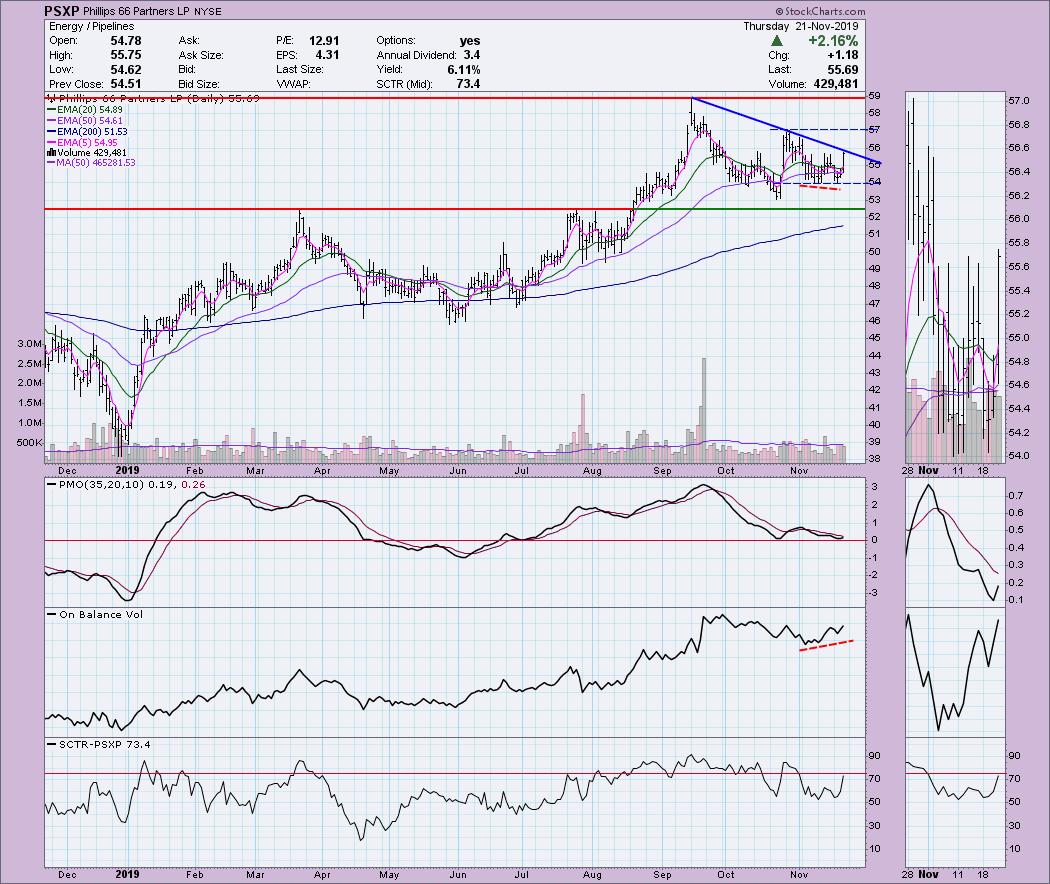Click the 3.0M volume axis label
The image size is (1050, 884).
click(x=30, y=344)
